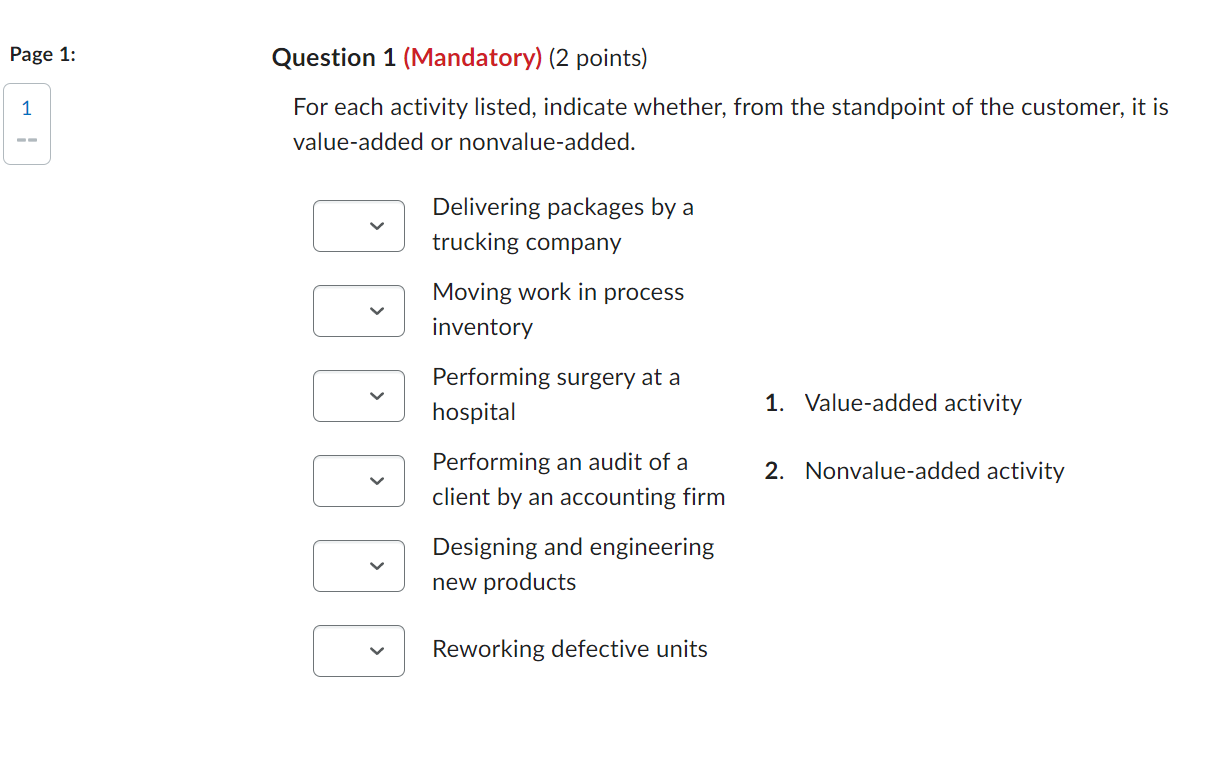The width and height of the screenshot is (1212, 770).
Task: Click answer option 1, Value-added activity
Action: pos(912,403)
